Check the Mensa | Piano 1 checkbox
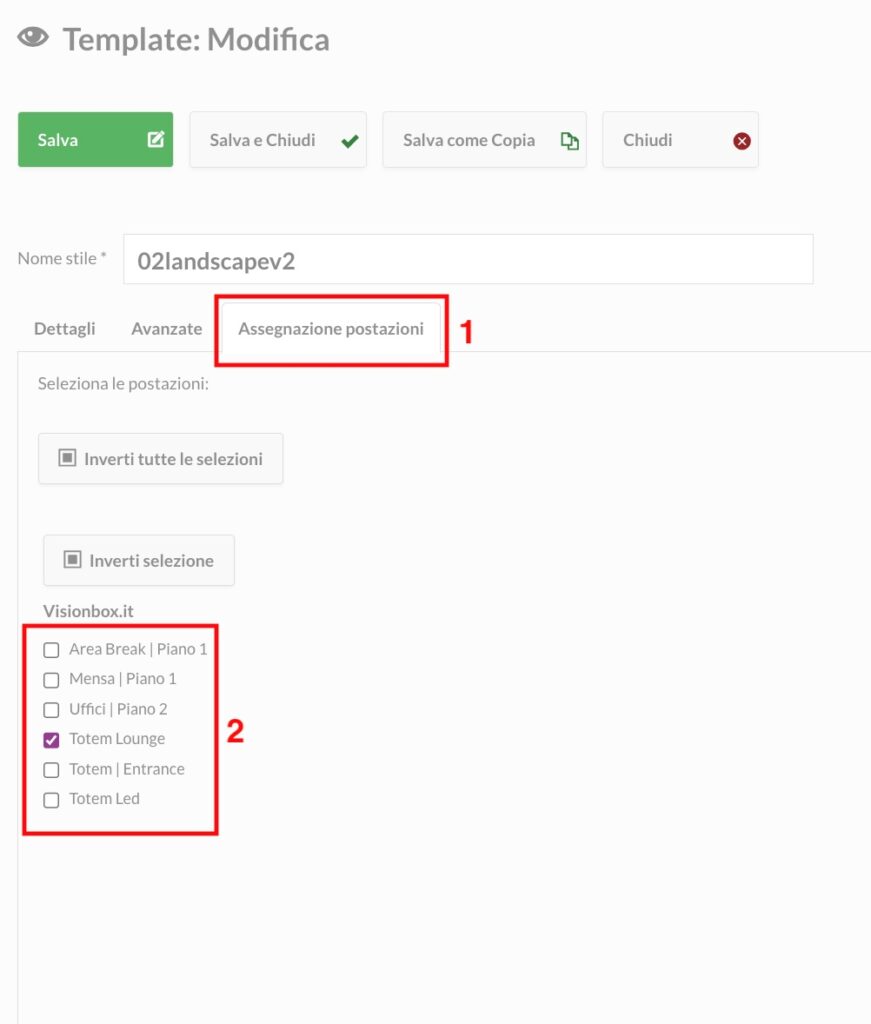 pyautogui.click(x=51, y=680)
